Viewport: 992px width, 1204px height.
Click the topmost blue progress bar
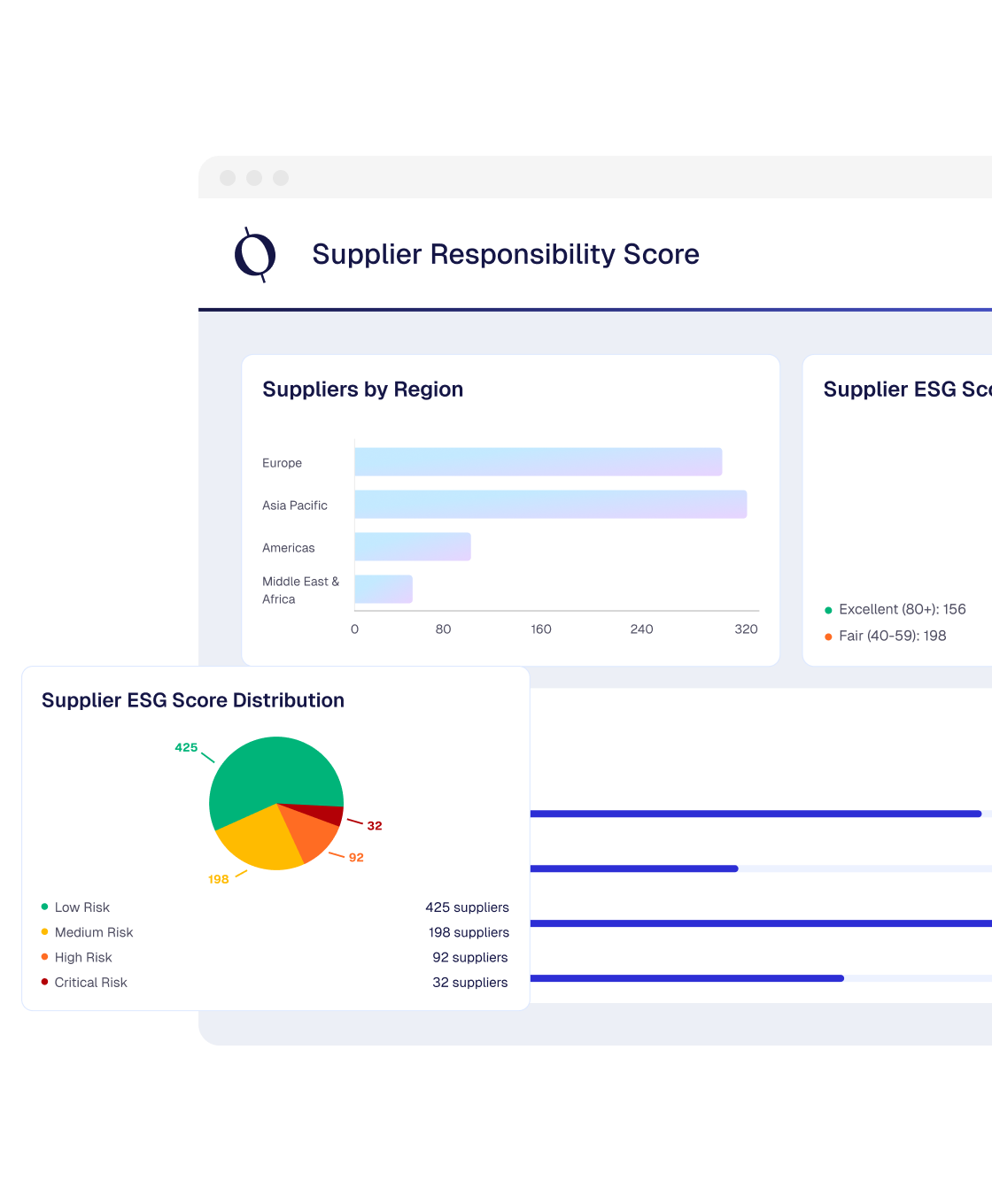click(x=755, y=814)
